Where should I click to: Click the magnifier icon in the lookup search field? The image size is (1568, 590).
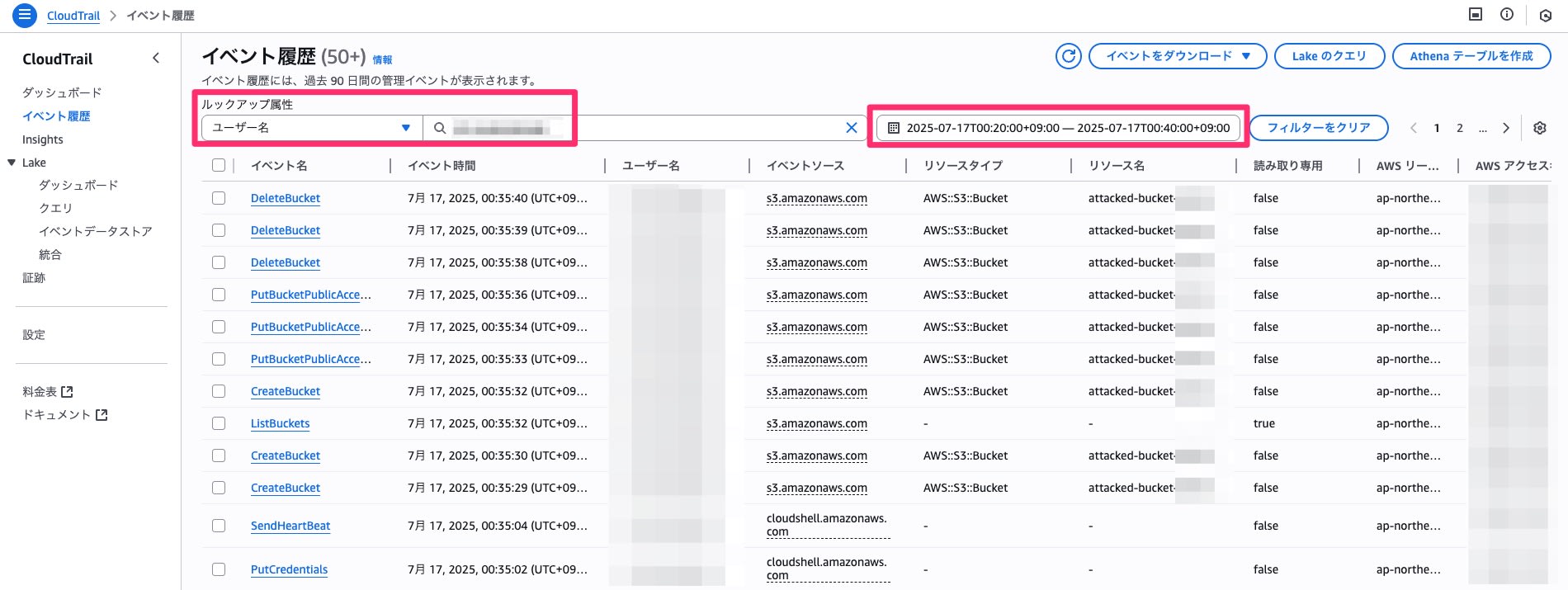pyautogui.click(x=440, y=128)
